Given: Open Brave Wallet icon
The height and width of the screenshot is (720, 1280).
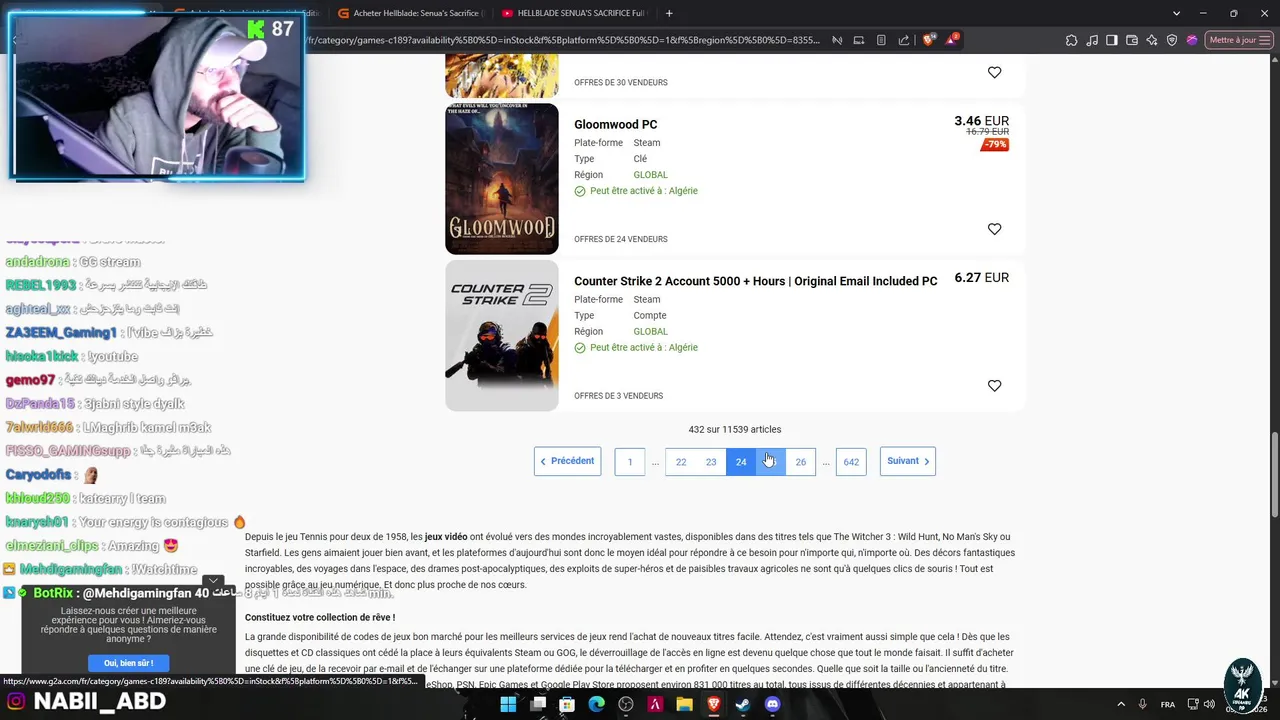Looking at the screenshot, I should click(x=1132, y=40).
